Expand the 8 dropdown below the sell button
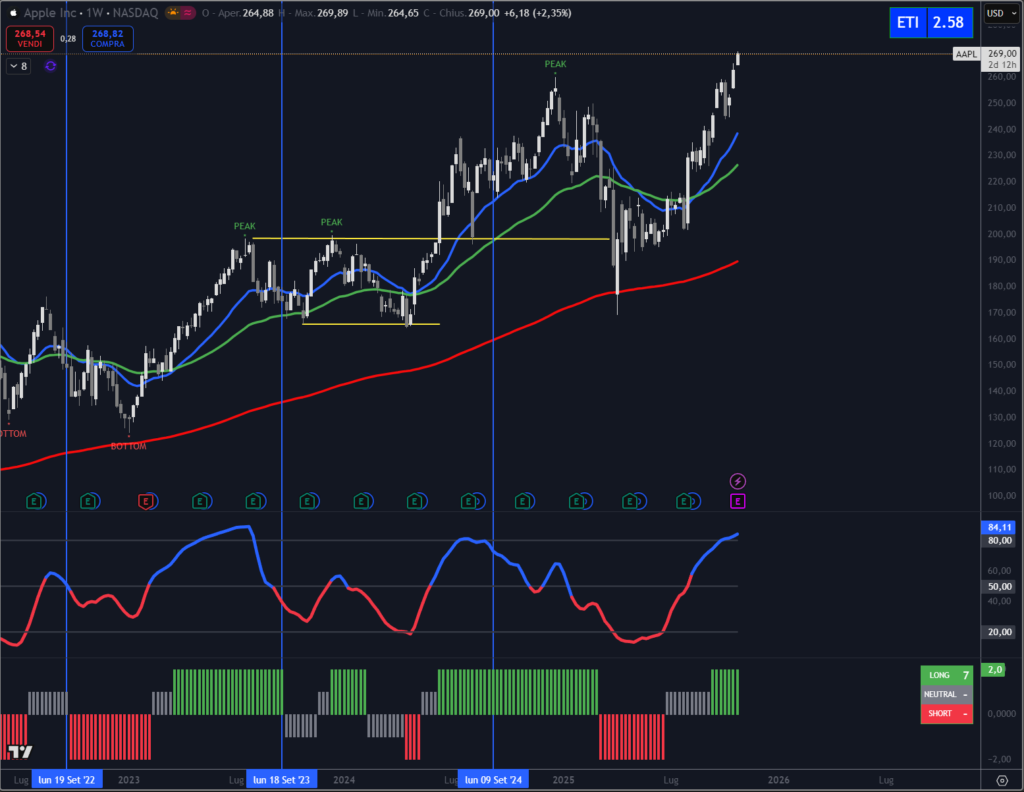 tap(16, 65)
